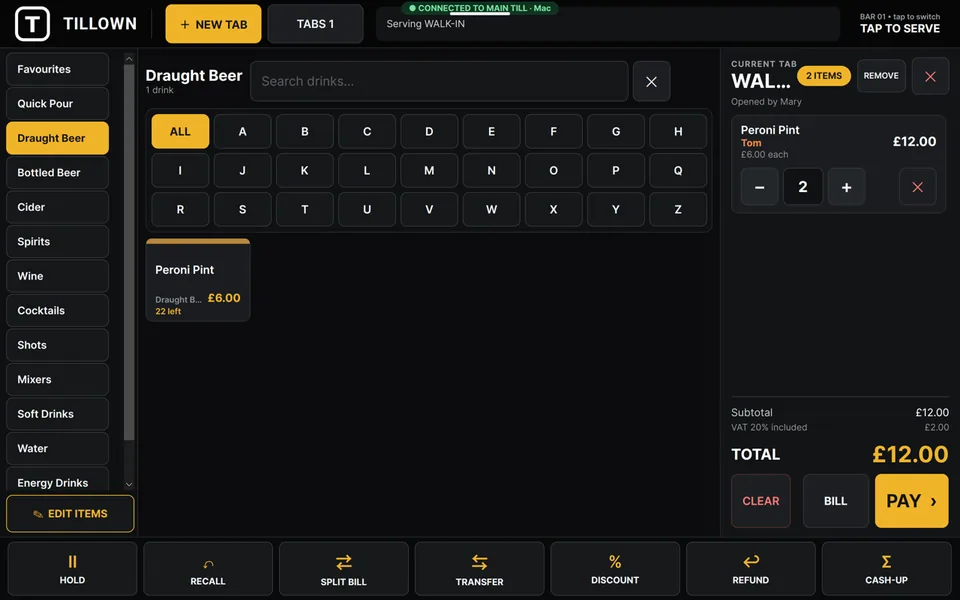Select Bottled Beer category
This screenshot has height=600, width=960.
point(58,173)
